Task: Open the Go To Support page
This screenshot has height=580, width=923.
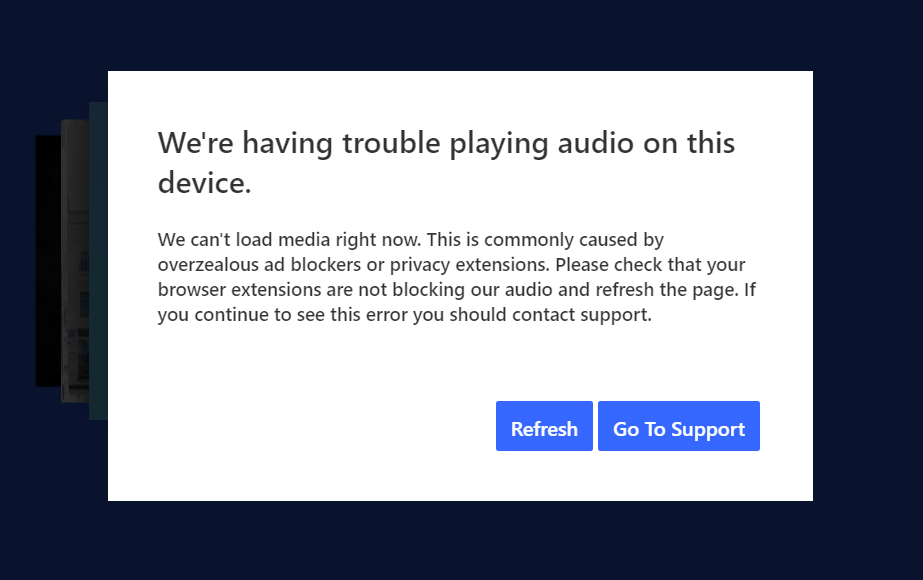Action: [679, 427]
